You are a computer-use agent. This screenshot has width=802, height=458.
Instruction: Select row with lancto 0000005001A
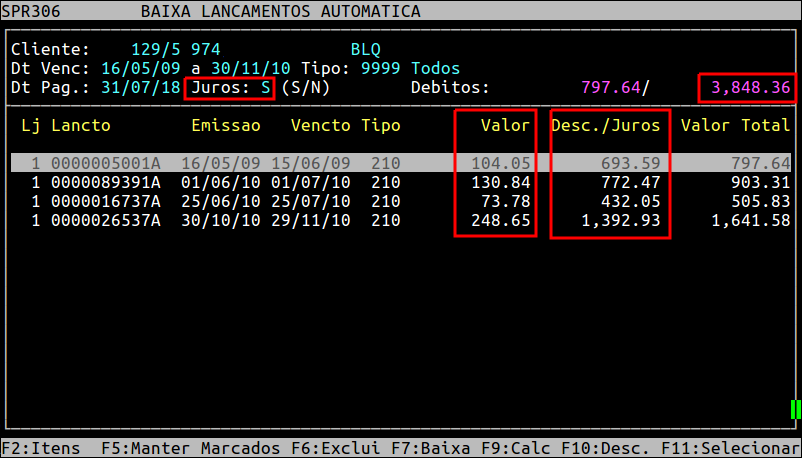[105, 163]
